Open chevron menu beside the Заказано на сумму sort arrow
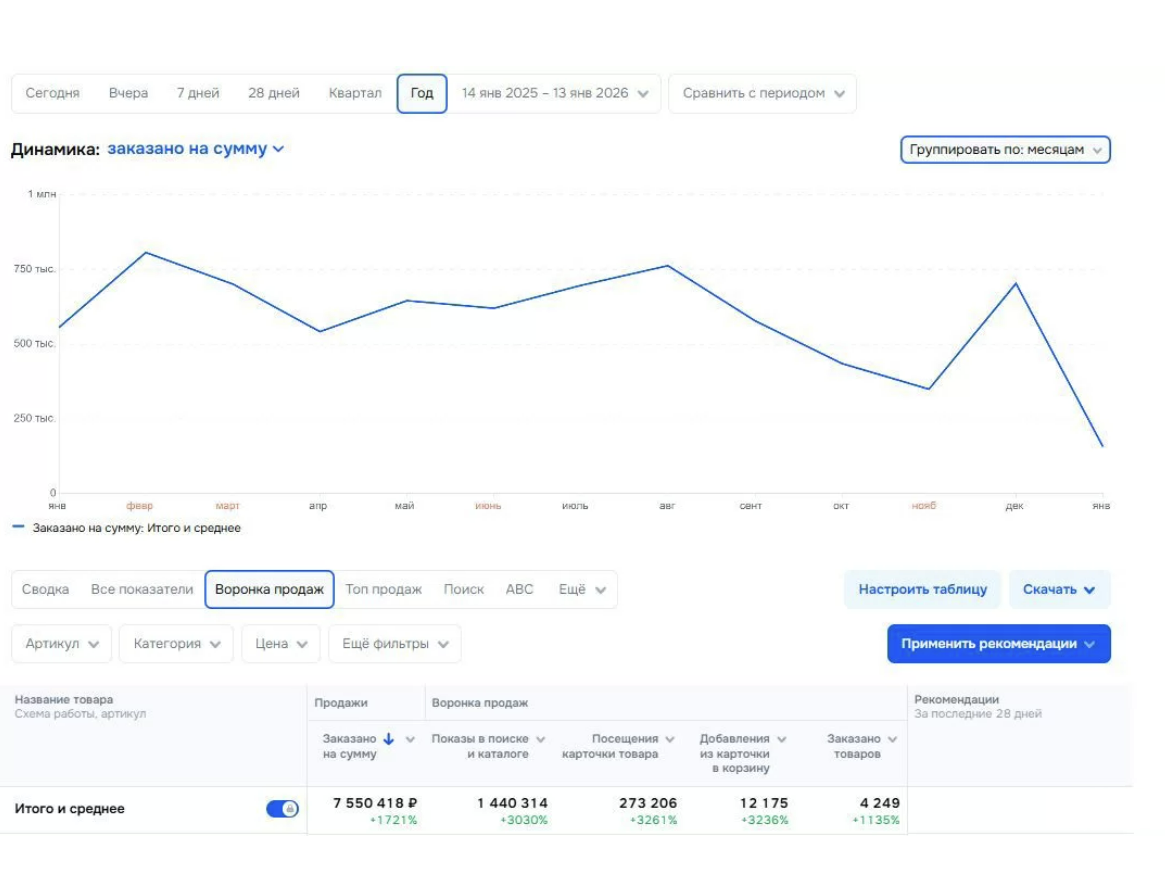The width and height of the screenshot is (1165, 887). [410, 740]
